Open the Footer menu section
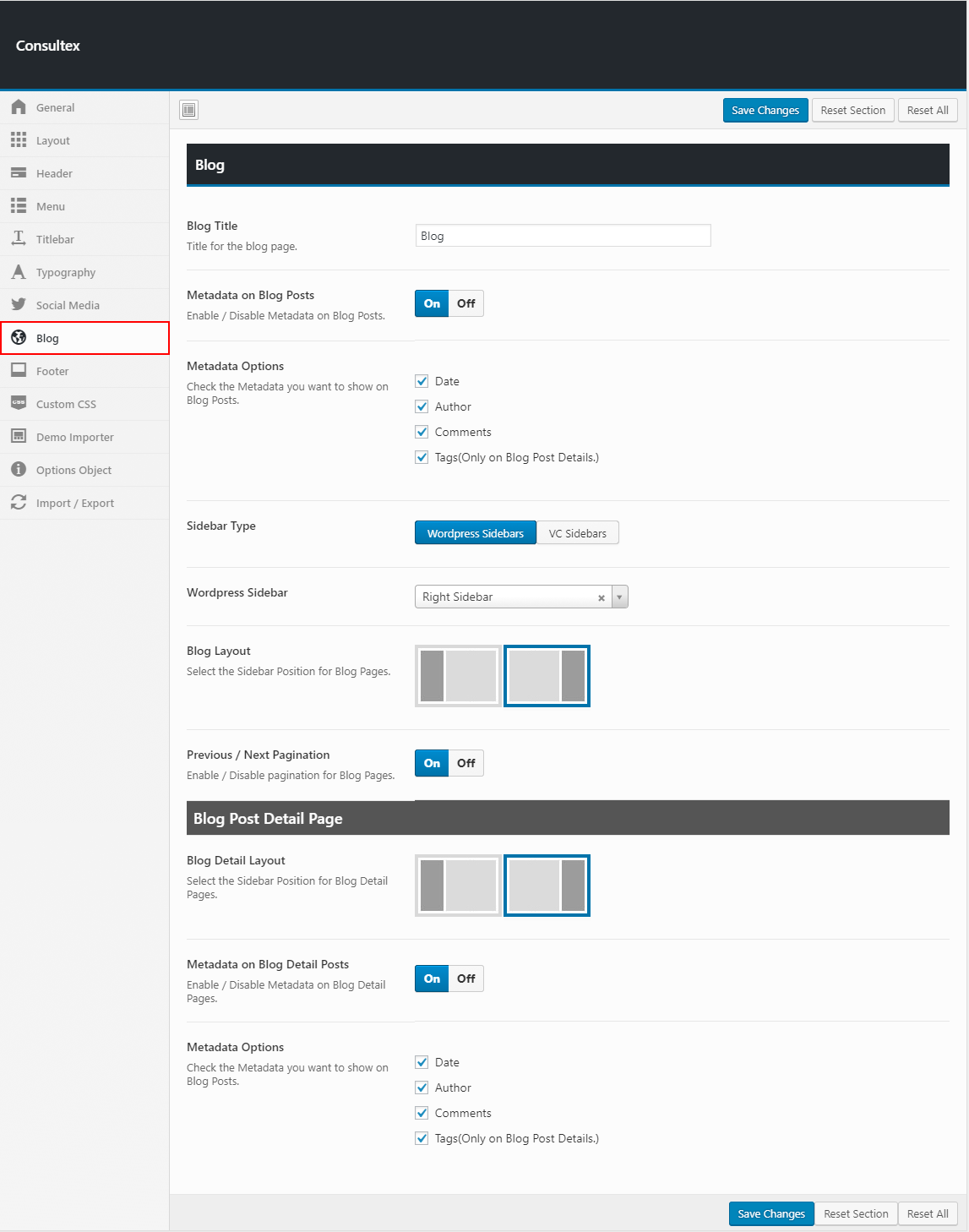Screen dimensions: 969x1232 [x=52, y=371]
